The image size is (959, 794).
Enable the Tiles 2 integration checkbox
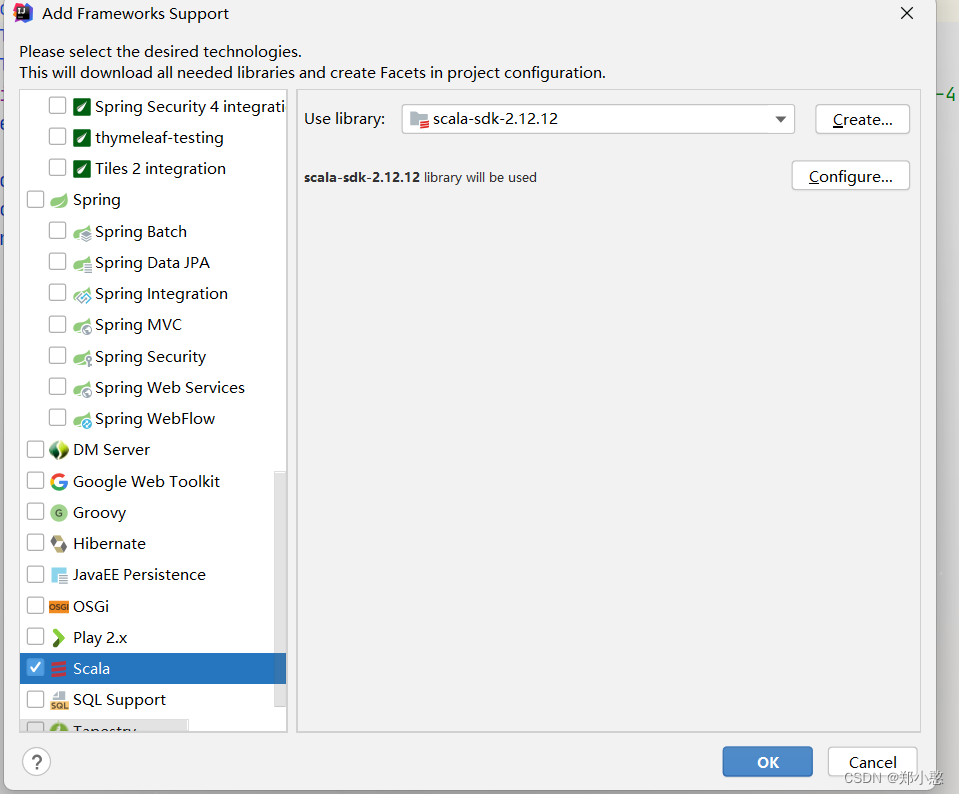pos(57,166)
